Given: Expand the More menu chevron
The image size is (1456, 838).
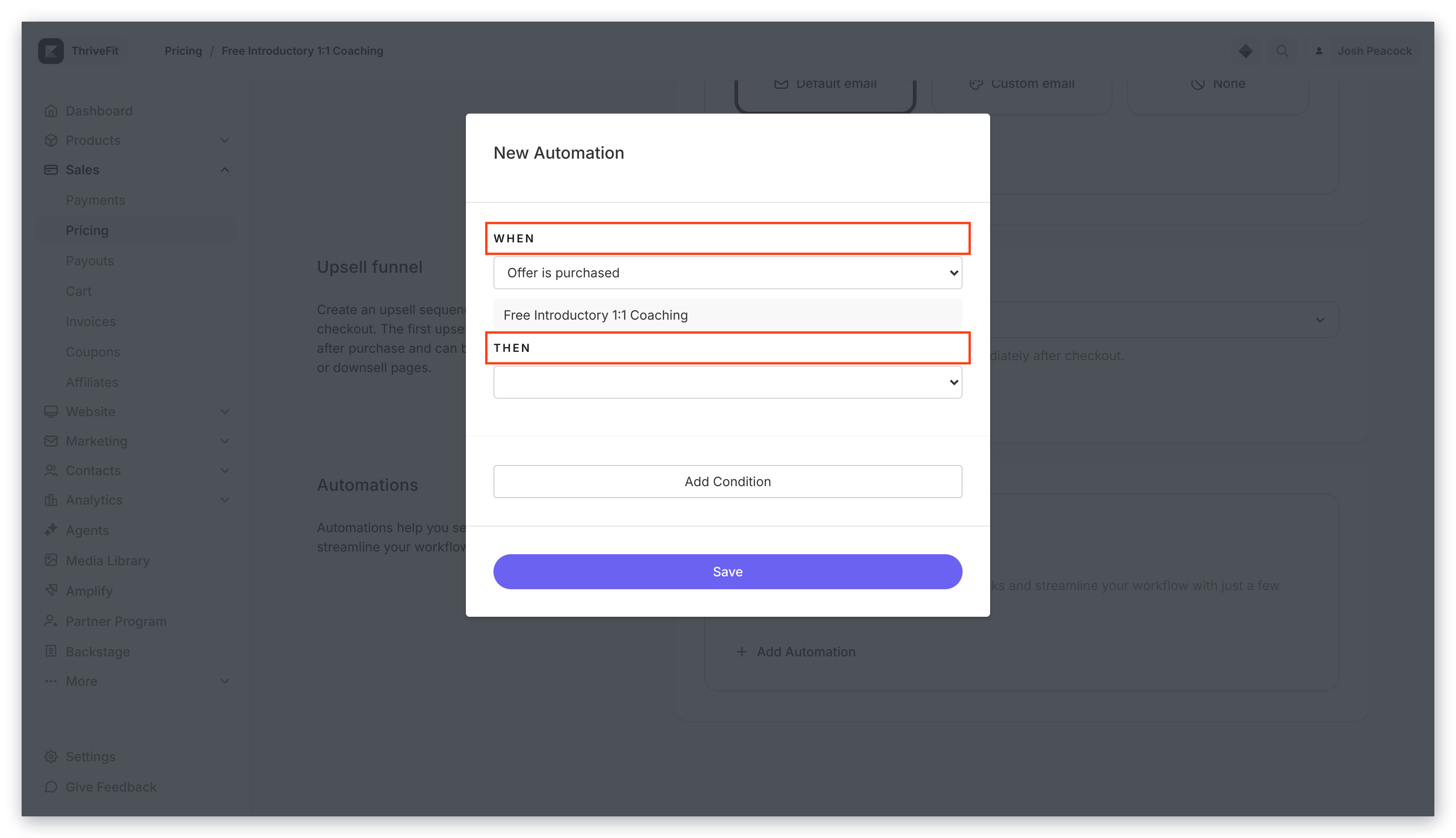Looking at the screenshot, I should click(x=224, y=681).
